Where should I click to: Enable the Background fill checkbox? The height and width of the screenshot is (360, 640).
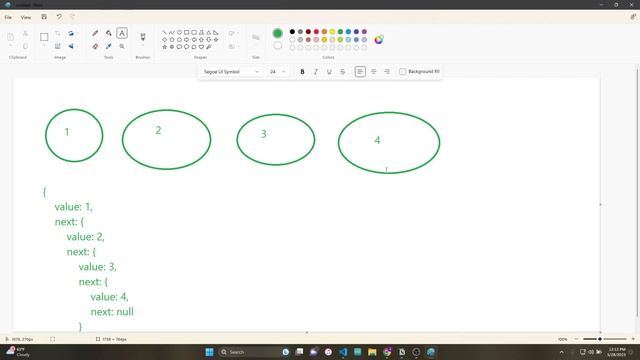[x=402, y=72]
